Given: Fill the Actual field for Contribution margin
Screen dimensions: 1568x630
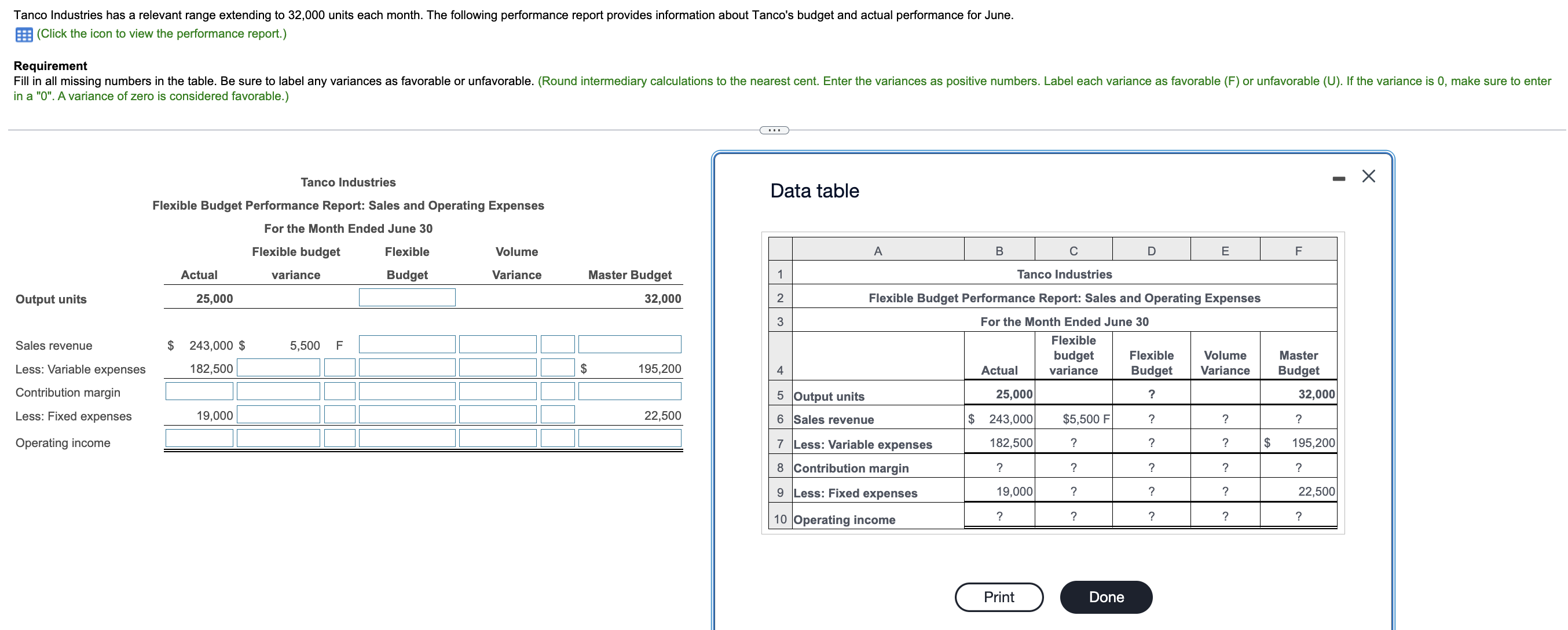Looking at the screenshot, I should pos(199,391).
